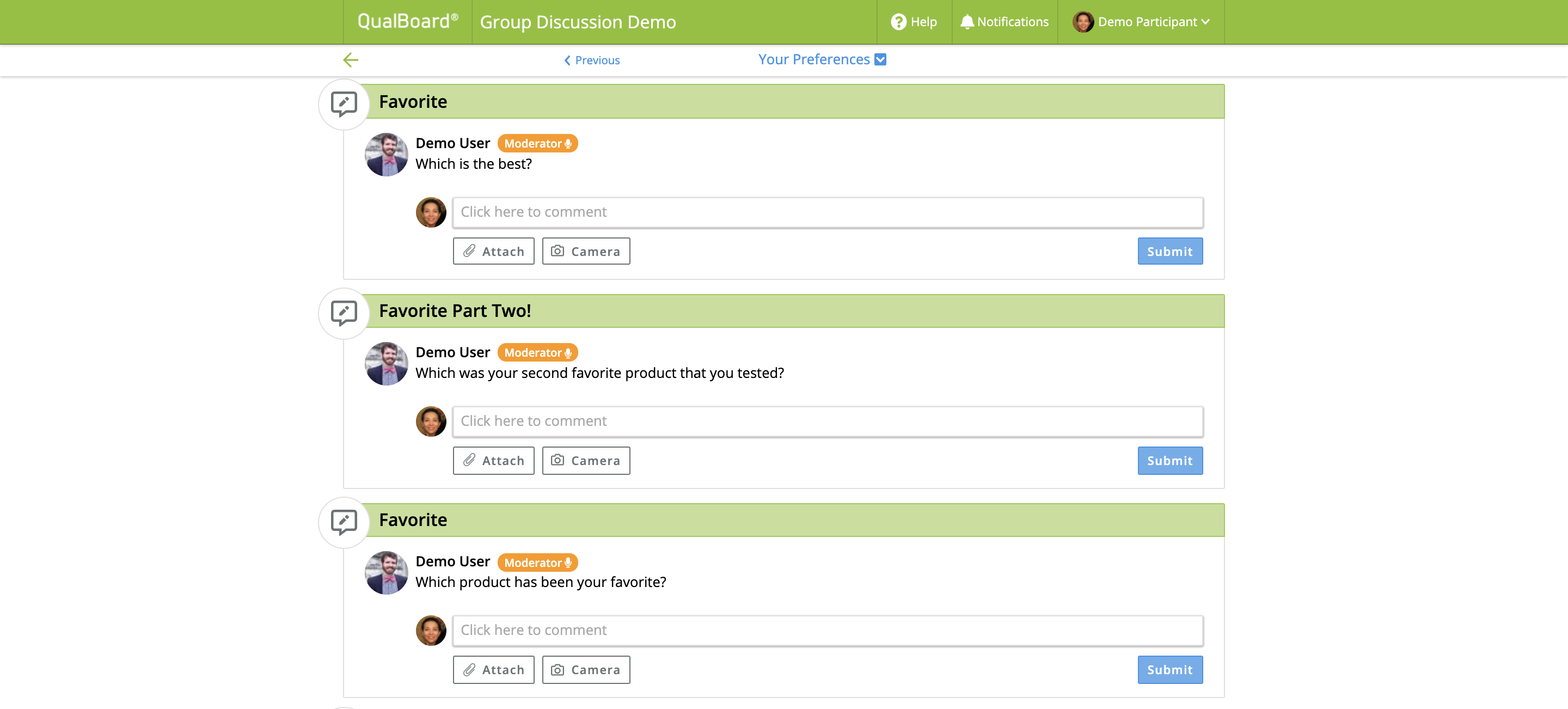The width and height of the screenshot is (1568, 709).
Task: Click Camera button under second favorite question
Action: click(586, 461)
